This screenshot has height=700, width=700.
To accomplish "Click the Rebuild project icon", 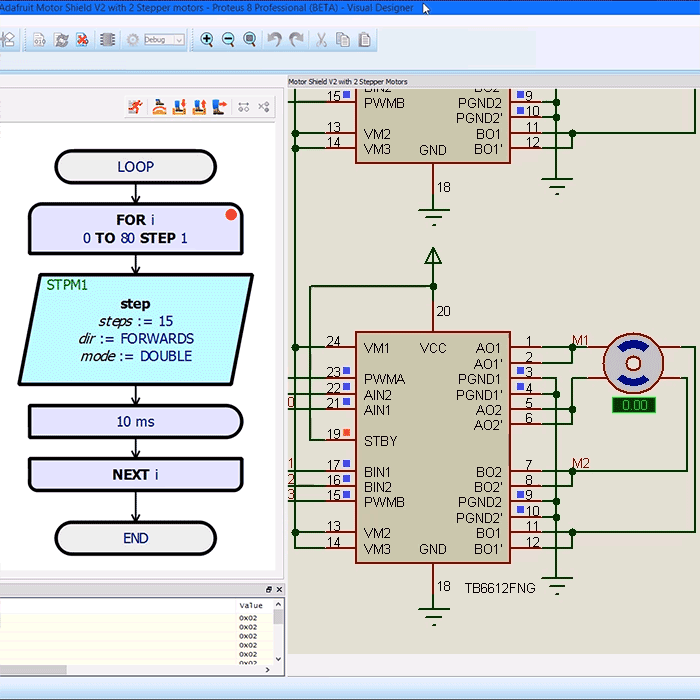I will [x=61, y=40].
